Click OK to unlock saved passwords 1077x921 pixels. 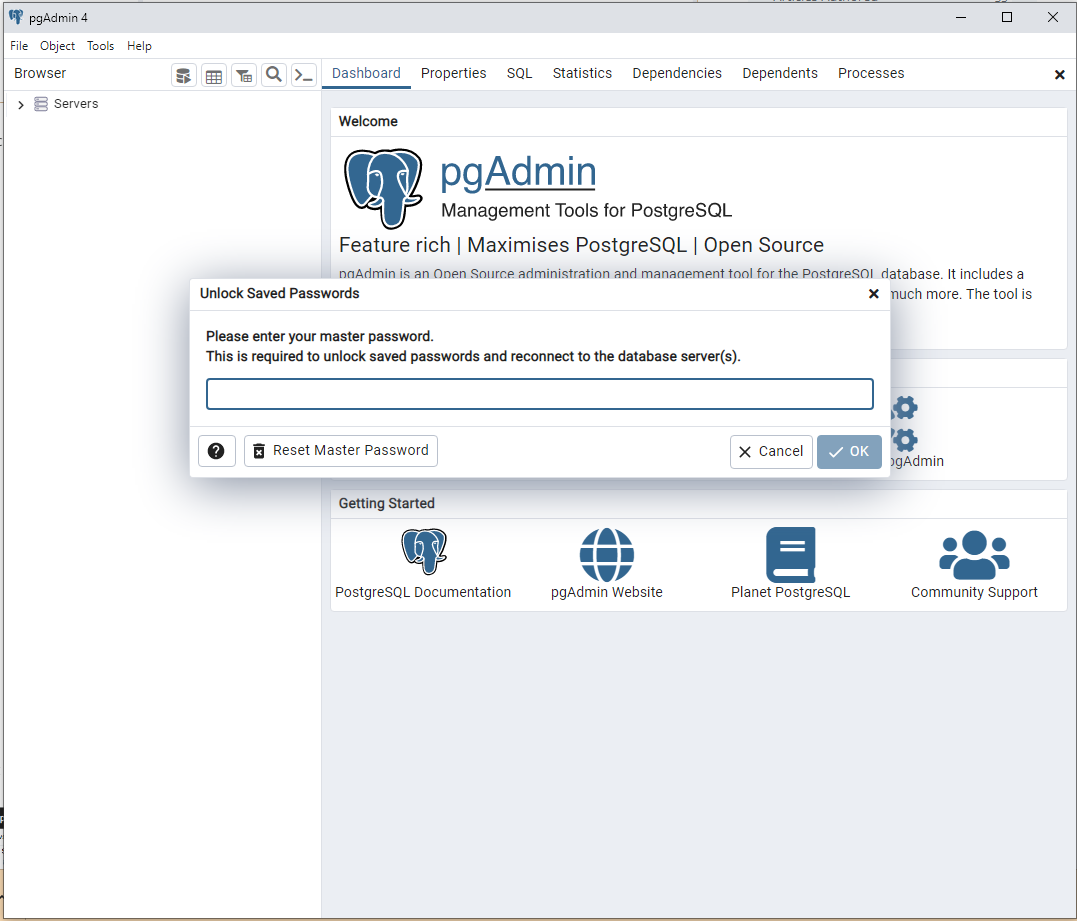(x=849, y=451)
